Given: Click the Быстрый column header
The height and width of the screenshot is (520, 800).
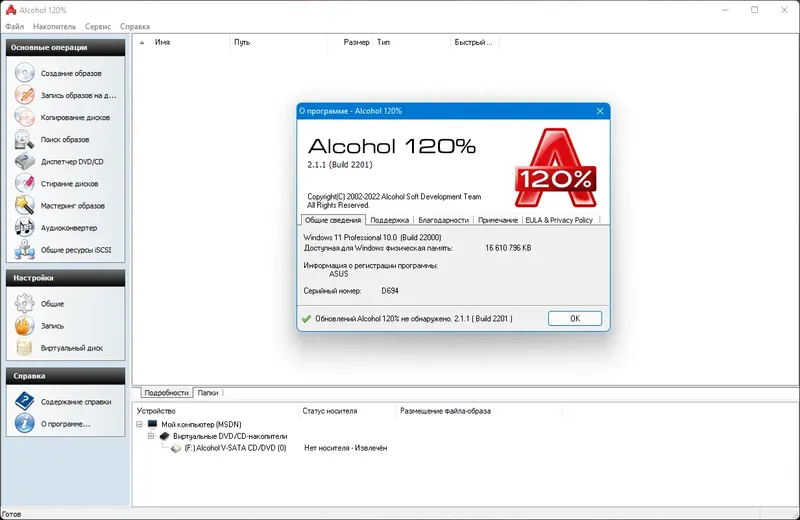Looking at the screenshot, I should click(474, 42).
